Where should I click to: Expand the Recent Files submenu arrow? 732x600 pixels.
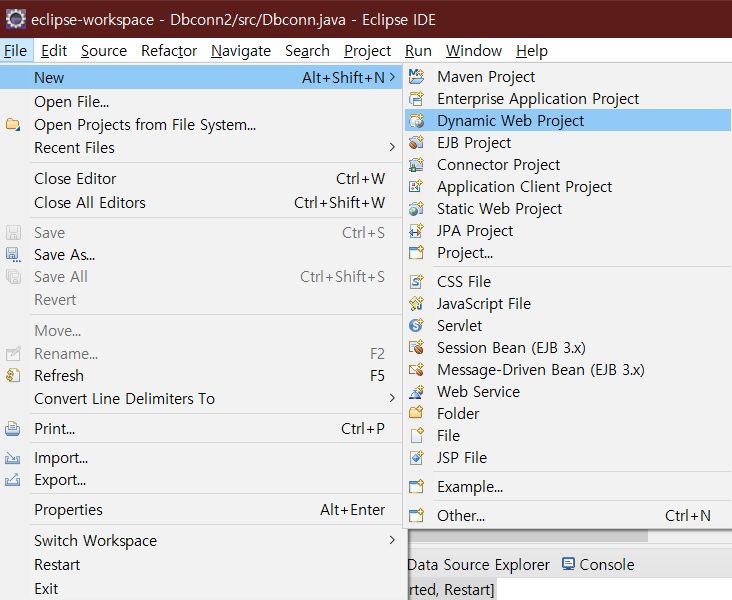[392, 147]
